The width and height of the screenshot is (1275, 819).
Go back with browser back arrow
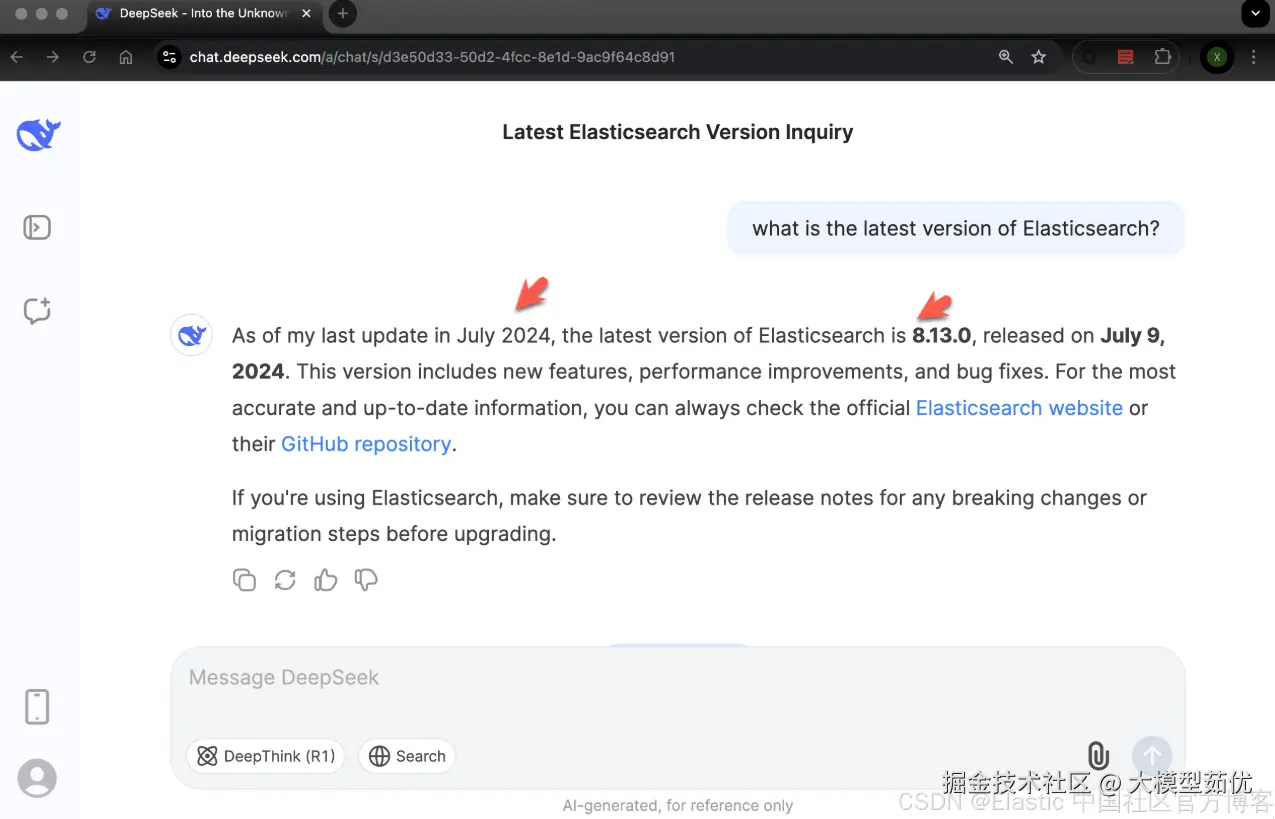coord(17,57)
